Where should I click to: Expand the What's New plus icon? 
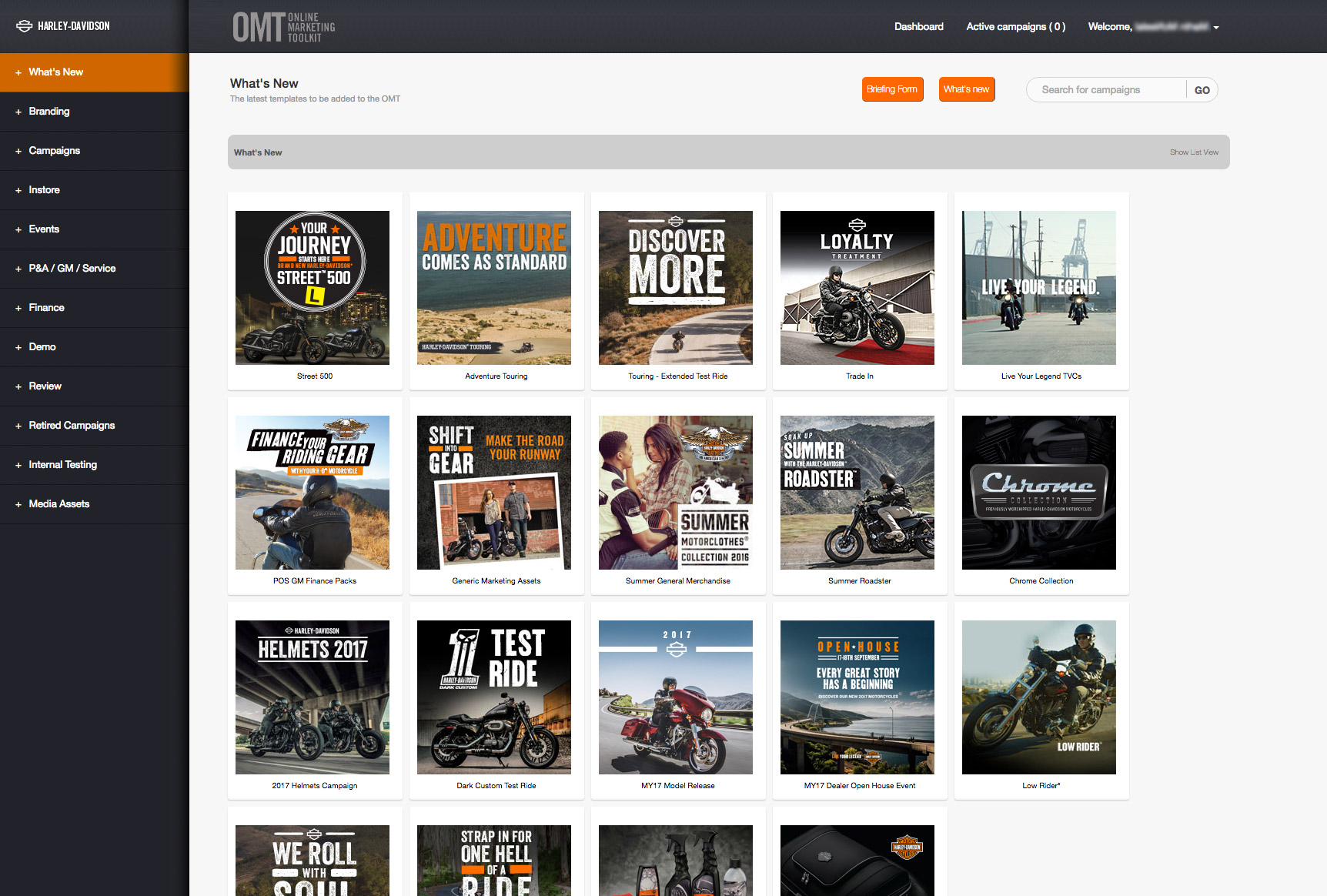(18, 73)
